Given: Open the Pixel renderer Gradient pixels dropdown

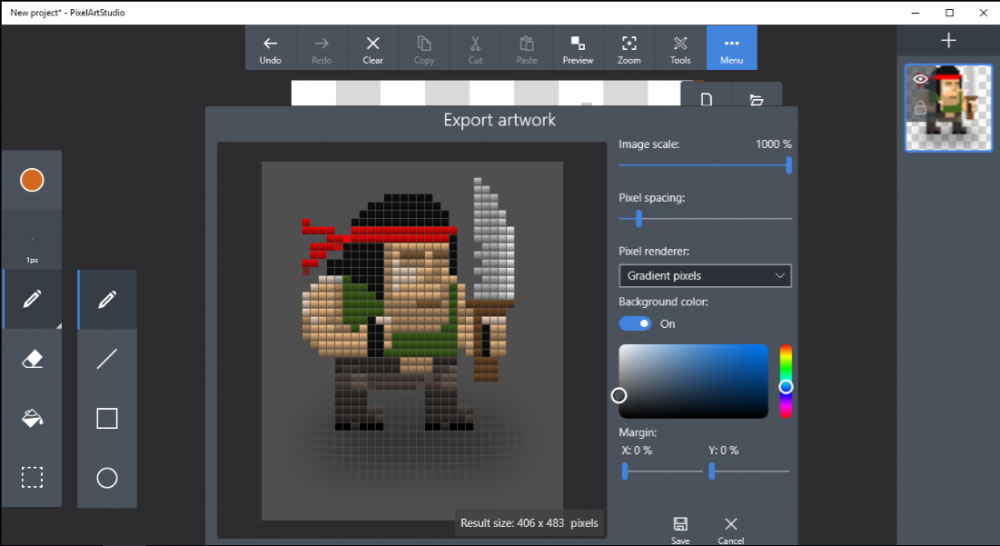Looking at the screenshot, I should click(x=705, y=276).
